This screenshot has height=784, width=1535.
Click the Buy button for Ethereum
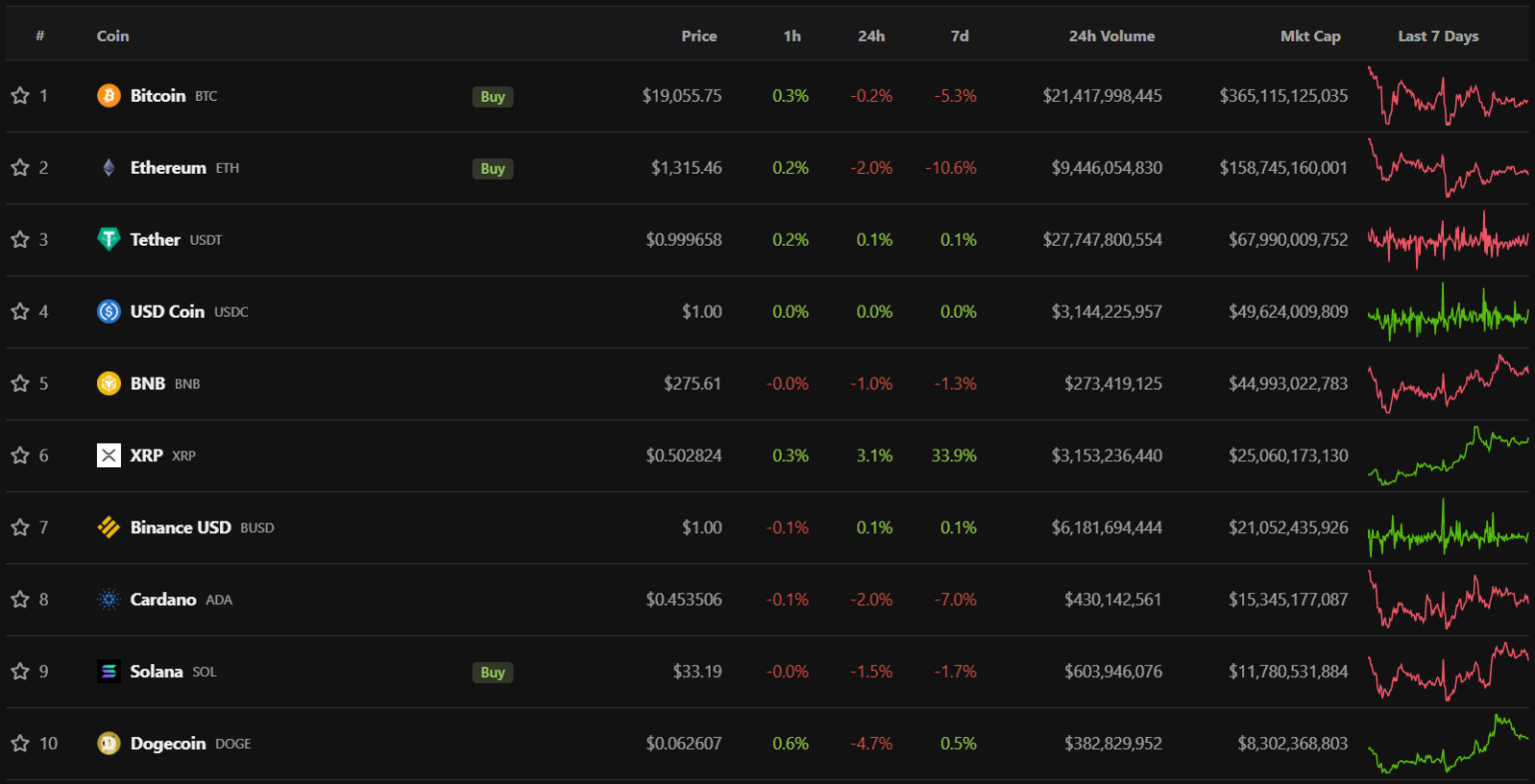pyautogui.click(x=493, y=169)
